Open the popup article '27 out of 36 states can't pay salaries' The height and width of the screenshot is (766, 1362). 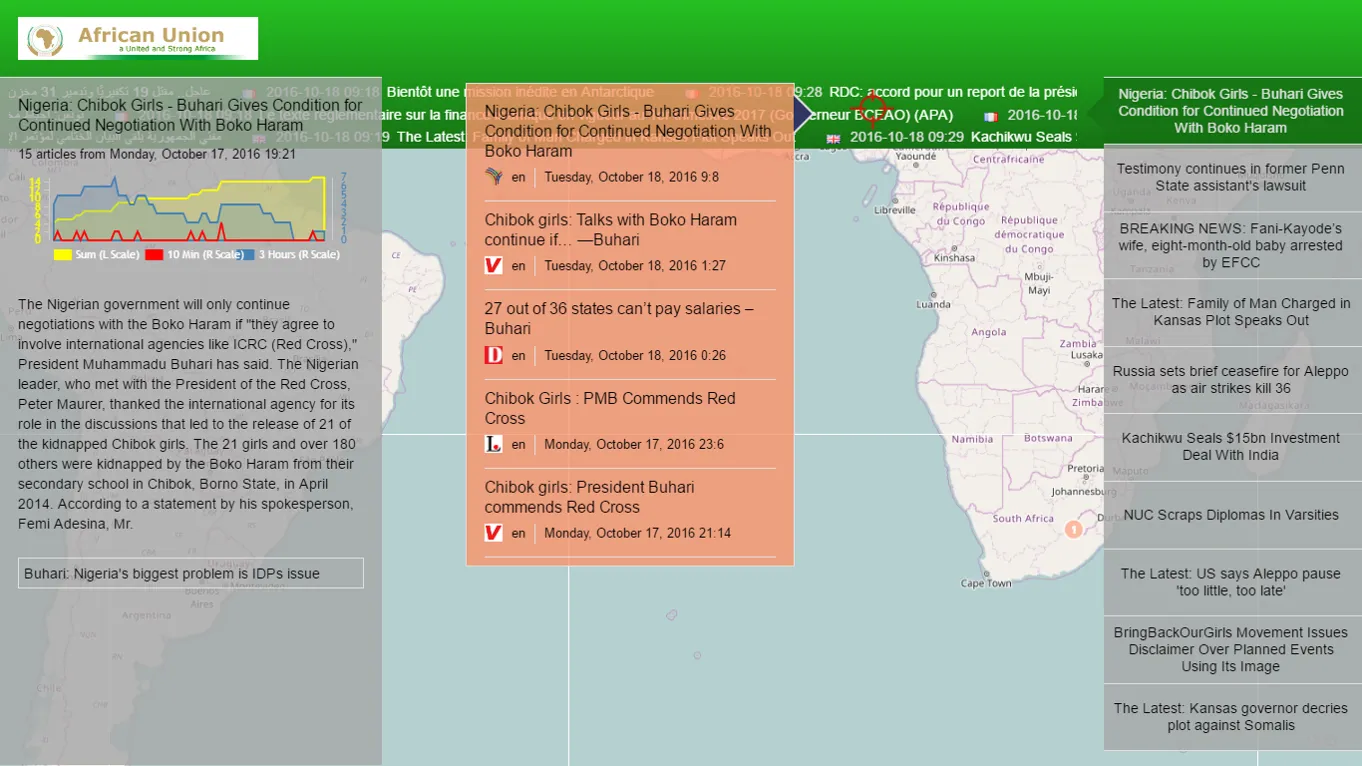click(619, 319)
